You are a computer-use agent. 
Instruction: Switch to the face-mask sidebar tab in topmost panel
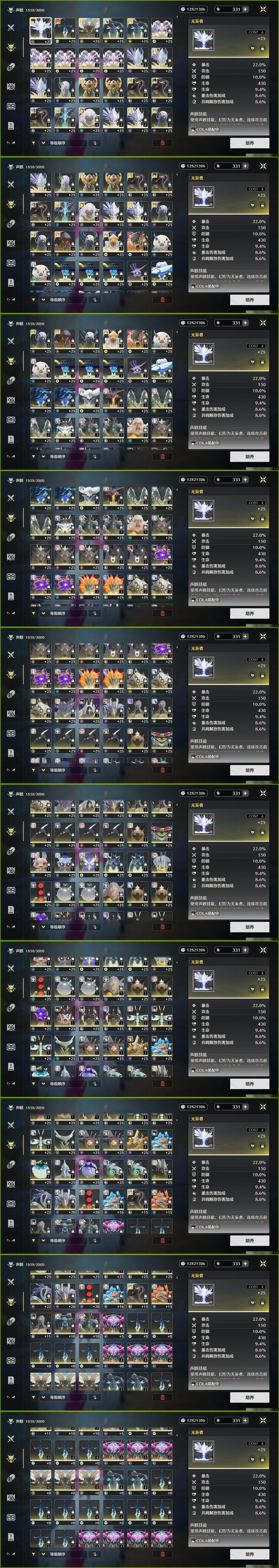click(x=10, y=106)
